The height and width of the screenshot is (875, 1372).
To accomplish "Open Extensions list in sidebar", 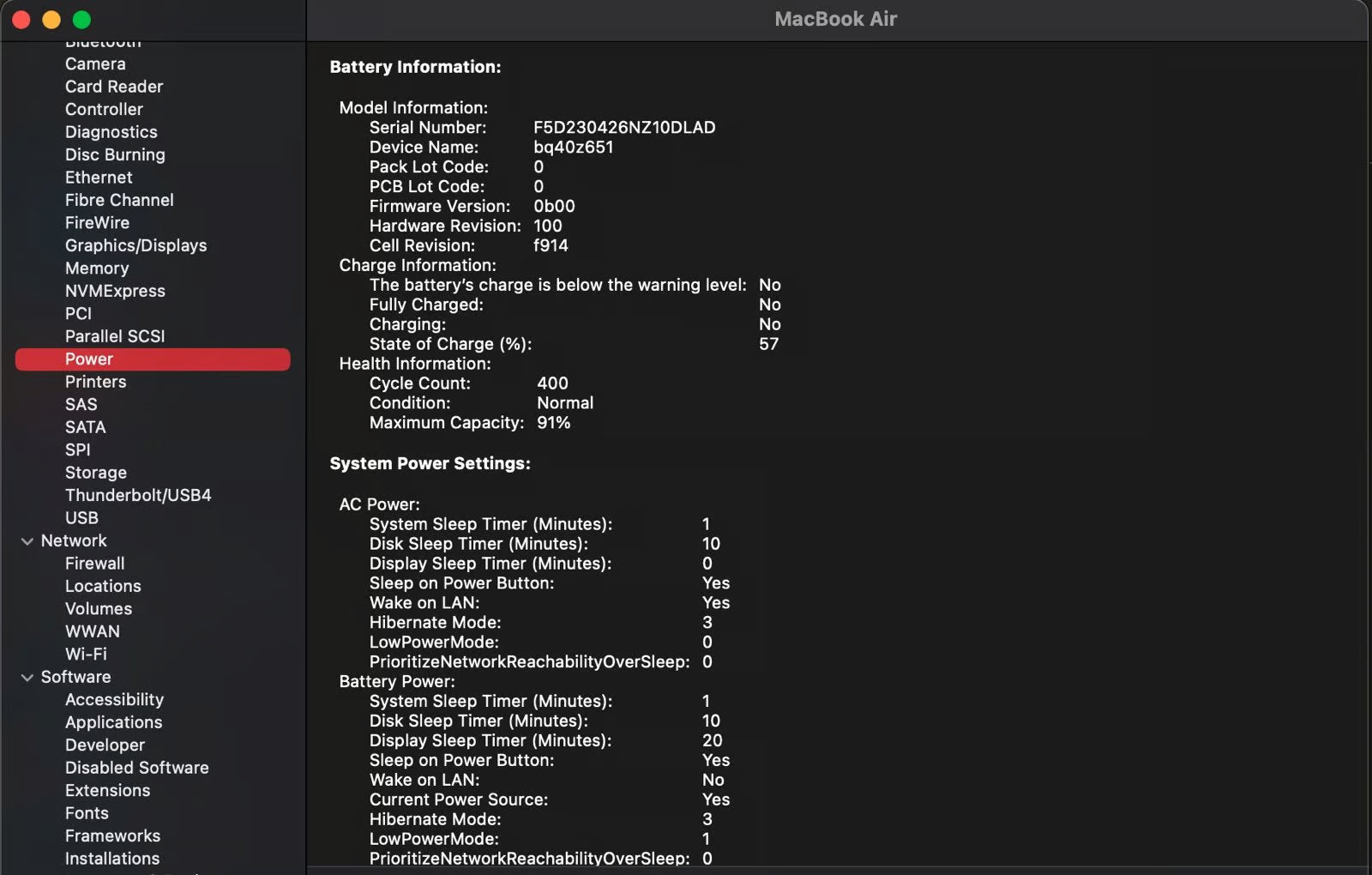I will 107,791.
